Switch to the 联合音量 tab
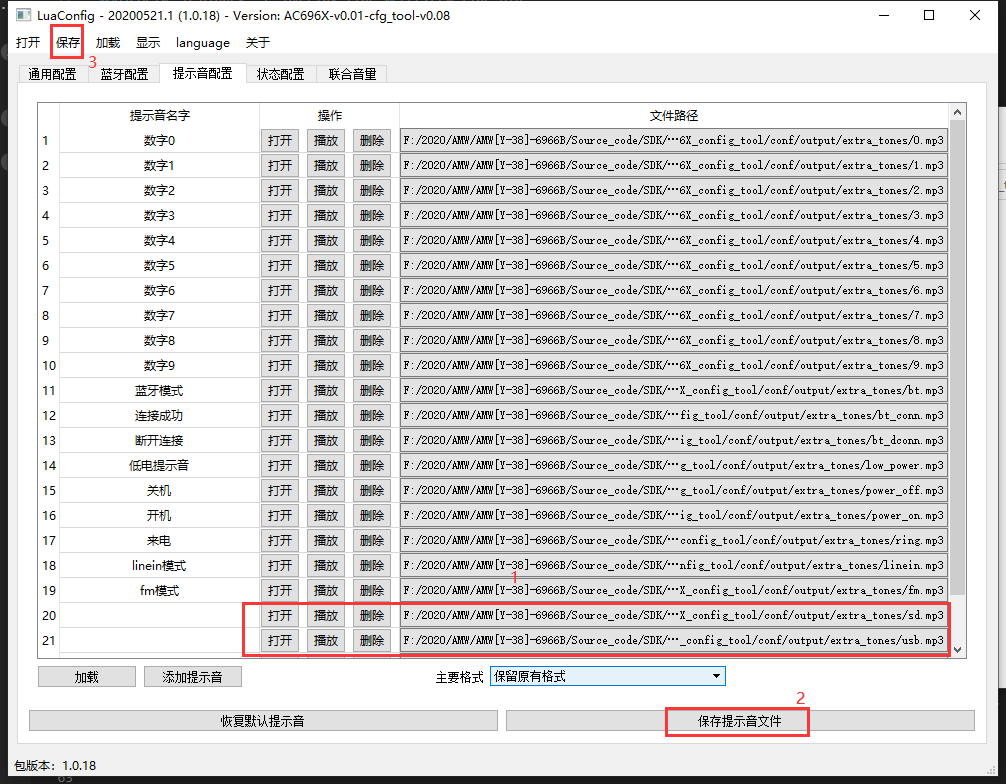1006x784 pixels. point(352,74)
